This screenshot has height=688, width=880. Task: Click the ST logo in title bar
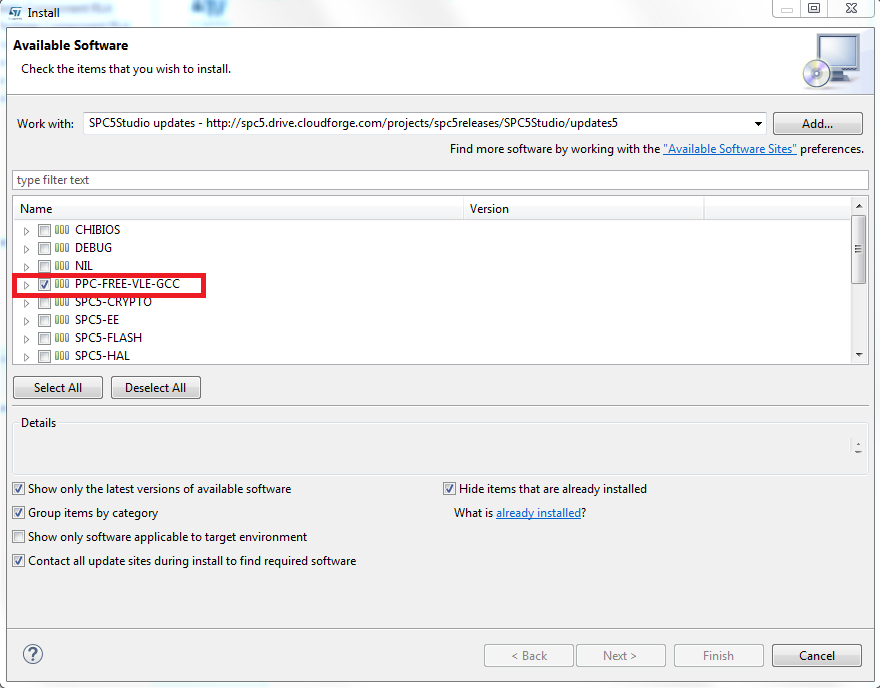(x=15, y=12)
